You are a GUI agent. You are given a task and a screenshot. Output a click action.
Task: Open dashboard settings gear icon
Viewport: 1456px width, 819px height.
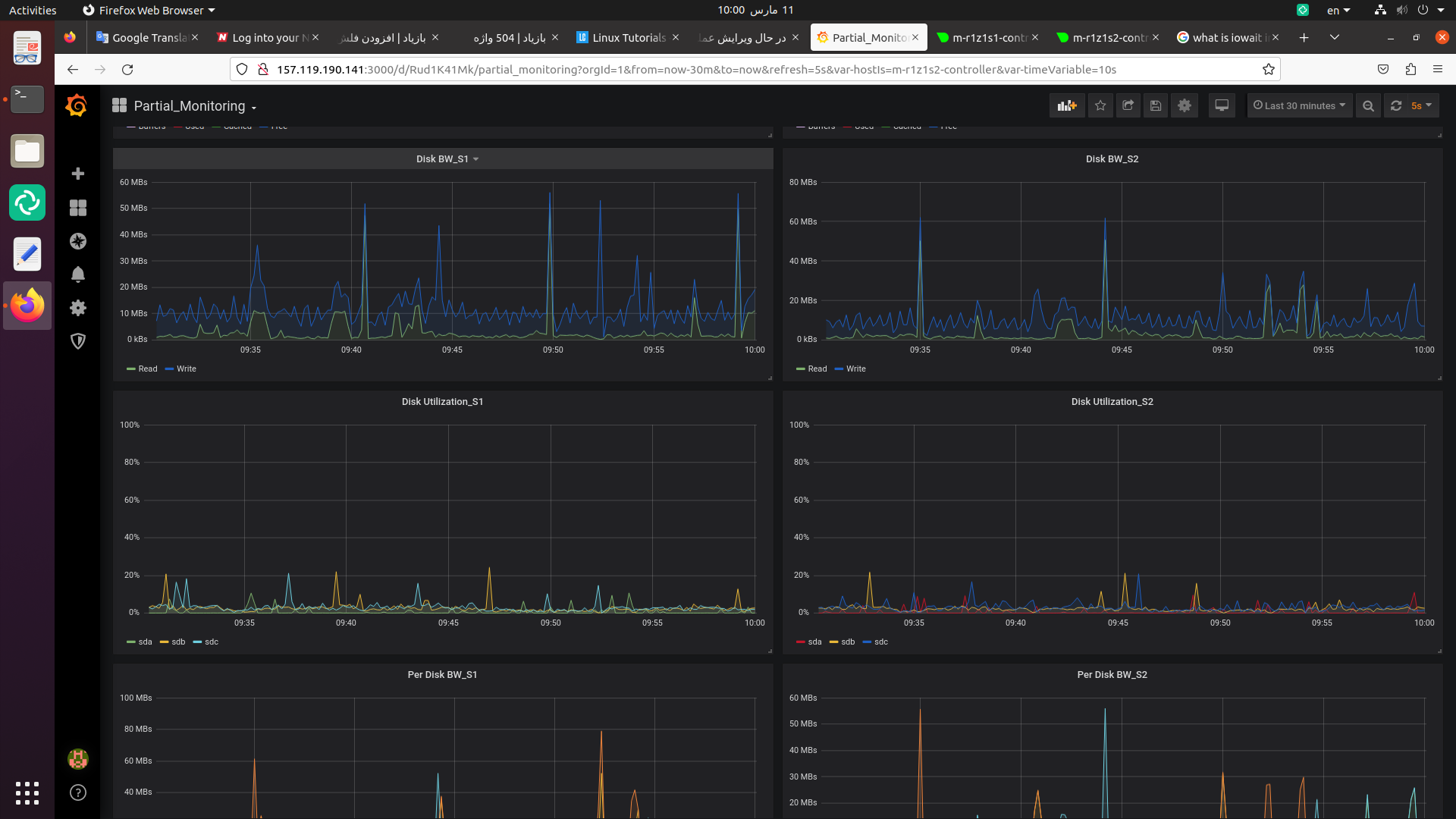click(1185, 105)
